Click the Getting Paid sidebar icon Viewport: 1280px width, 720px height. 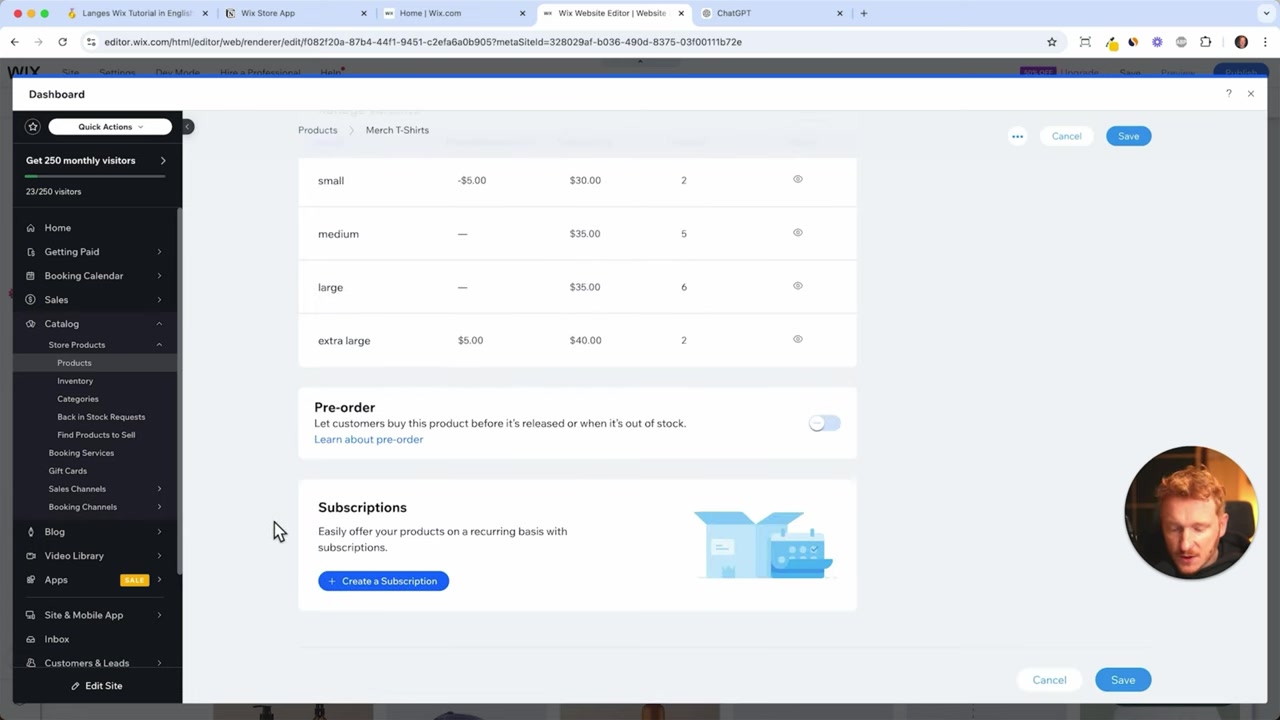pyautogui.click(x=31, y=252)
